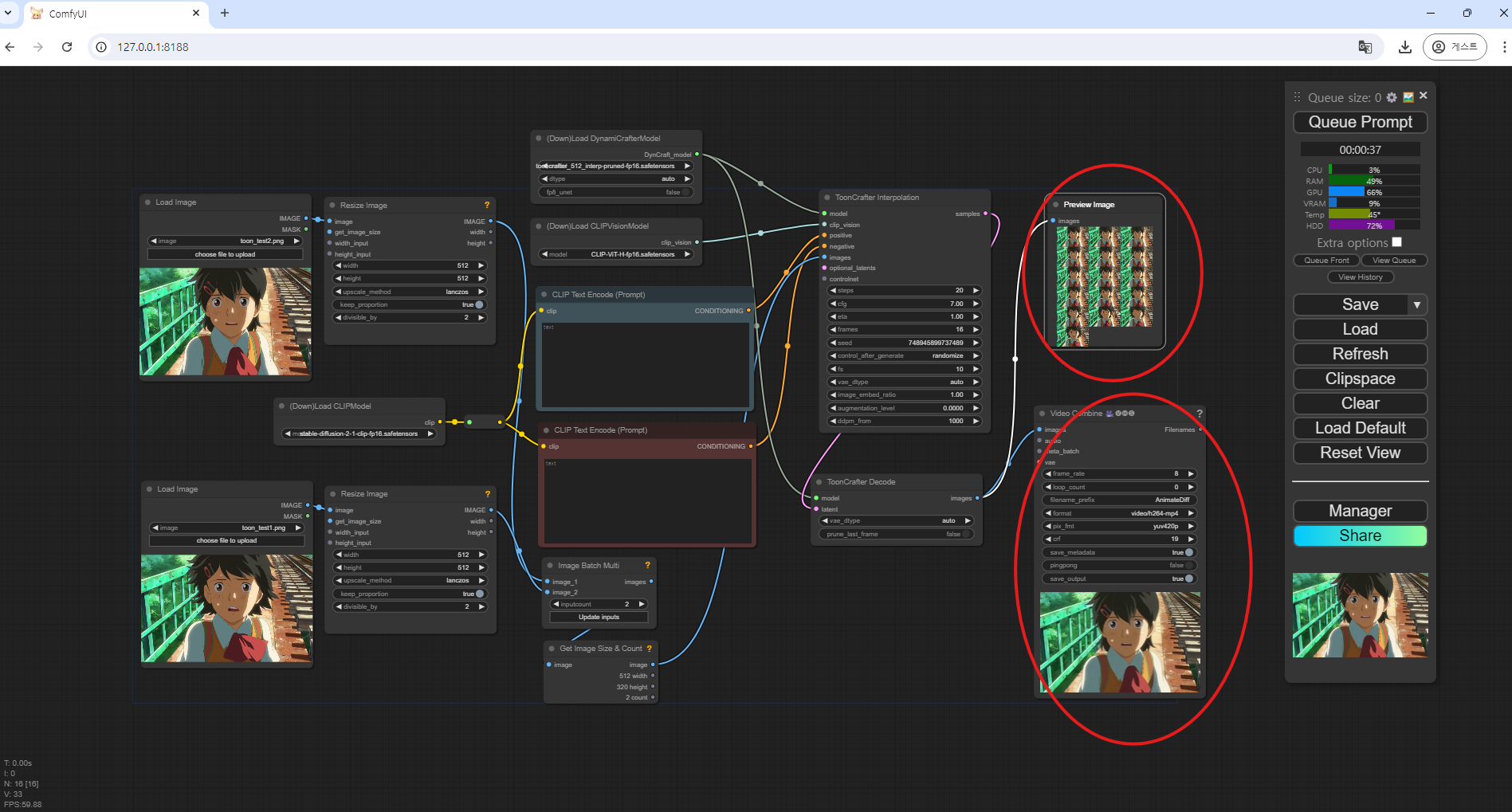Open the Save button dropdown arrow
Viewport: 1512px width, 812px height.
(1417, 305)
